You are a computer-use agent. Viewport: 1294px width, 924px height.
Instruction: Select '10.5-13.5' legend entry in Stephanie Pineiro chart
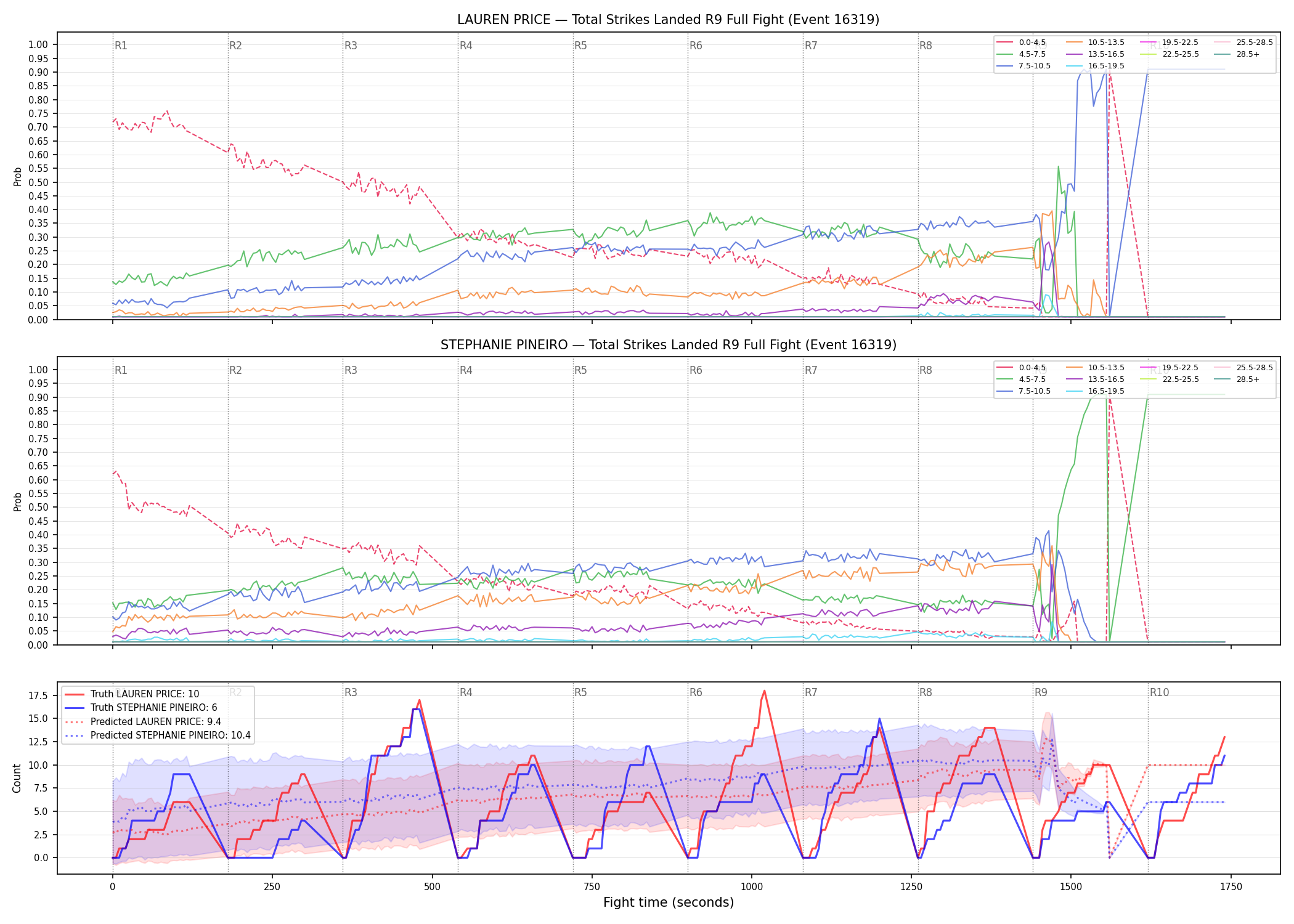point(1096,368)
